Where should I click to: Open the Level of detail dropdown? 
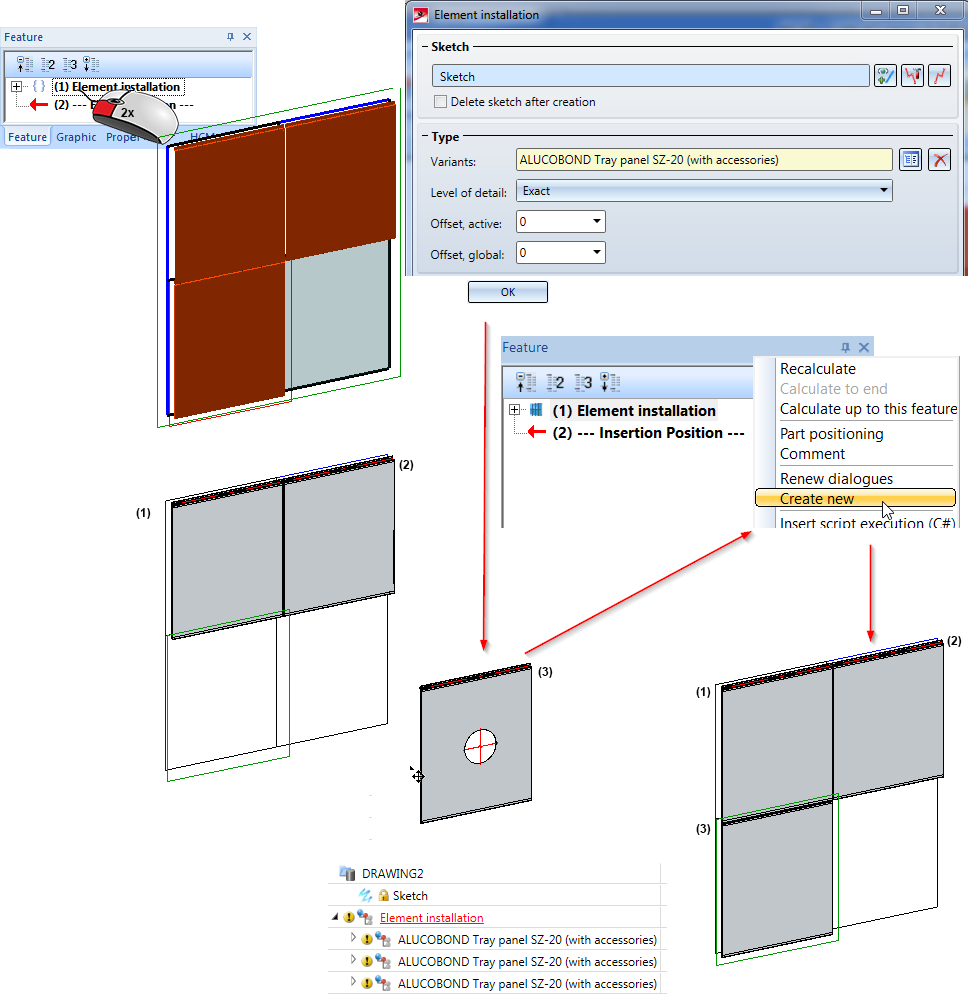pyautogui.click(x=704, y=191)
